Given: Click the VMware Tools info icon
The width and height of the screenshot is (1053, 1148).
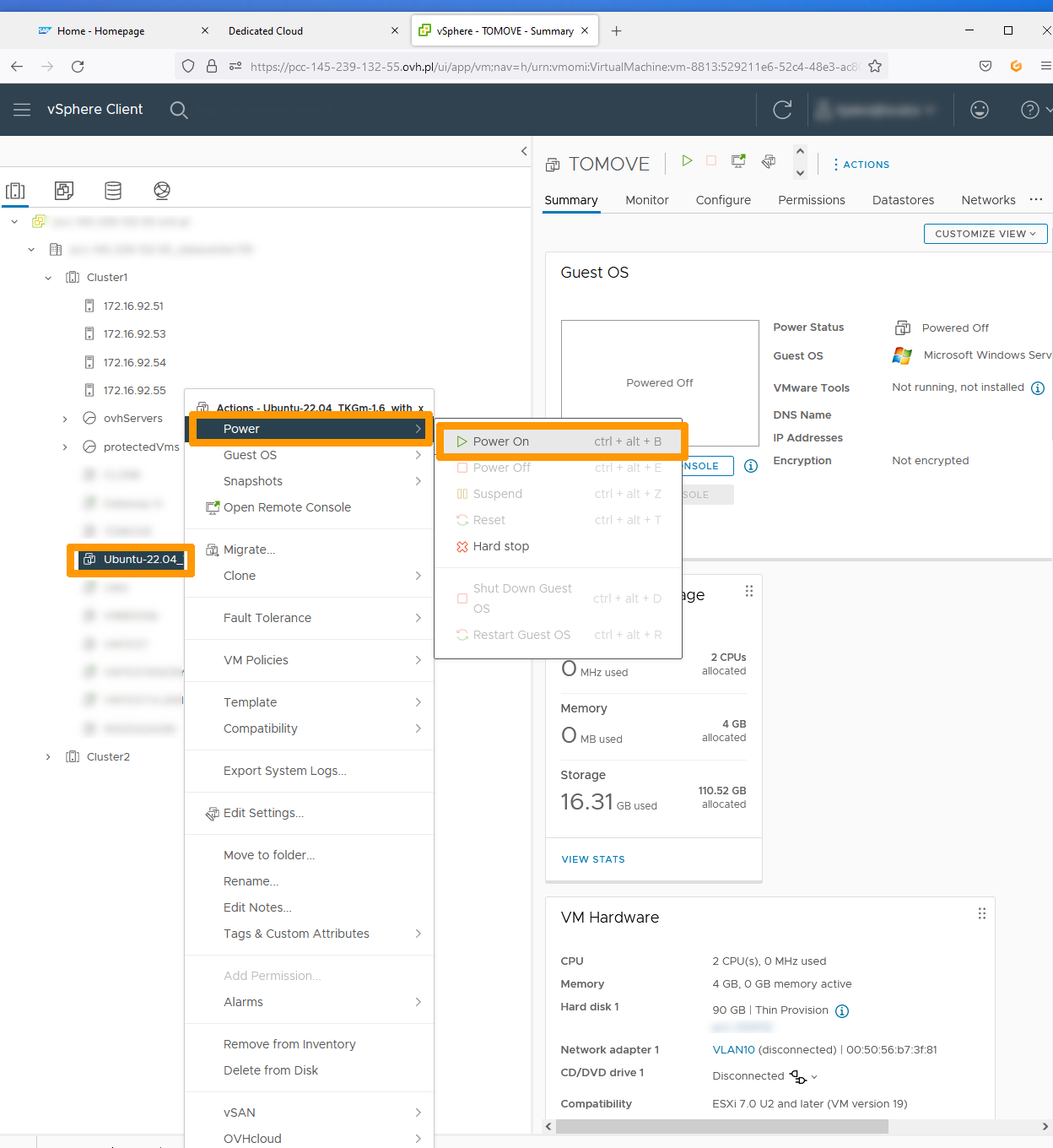Looking at the screenshot, I should pos(1038,388).
